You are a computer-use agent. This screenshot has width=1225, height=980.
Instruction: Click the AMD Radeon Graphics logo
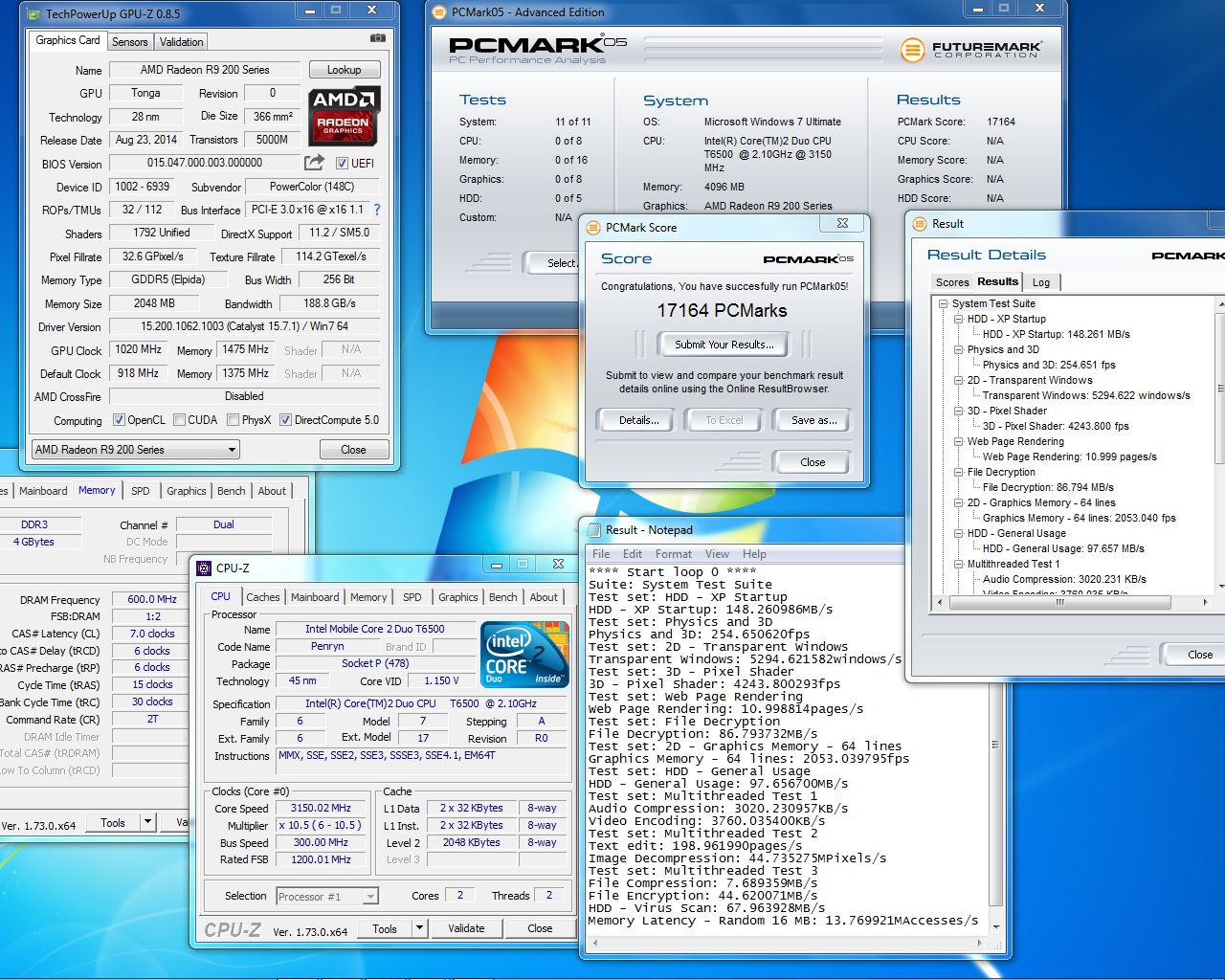[344, 115]
